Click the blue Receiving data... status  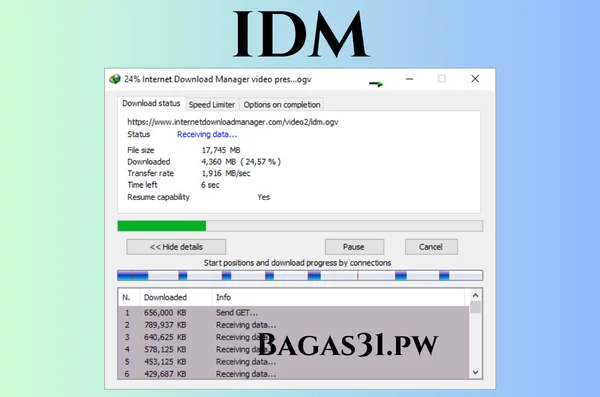[x=207, y=134]
